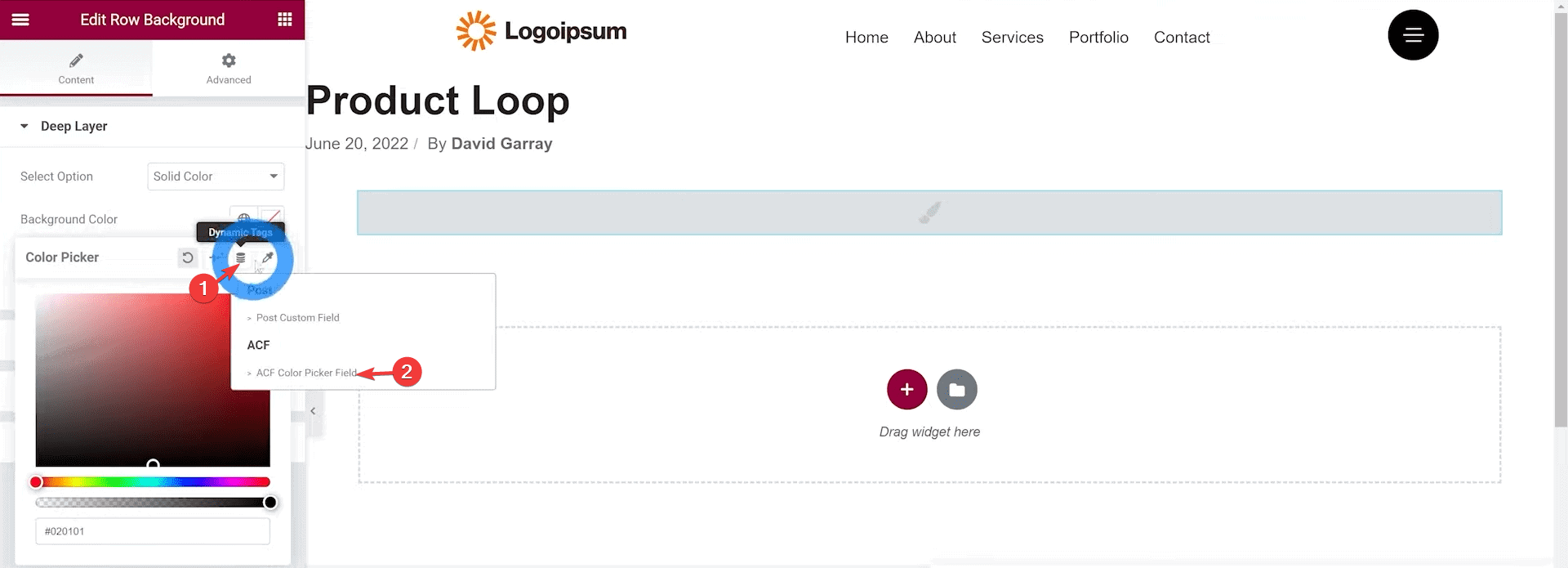Choose Post Custom Field option
This screenshot has width=1568, height=568.
pos(297,318)
